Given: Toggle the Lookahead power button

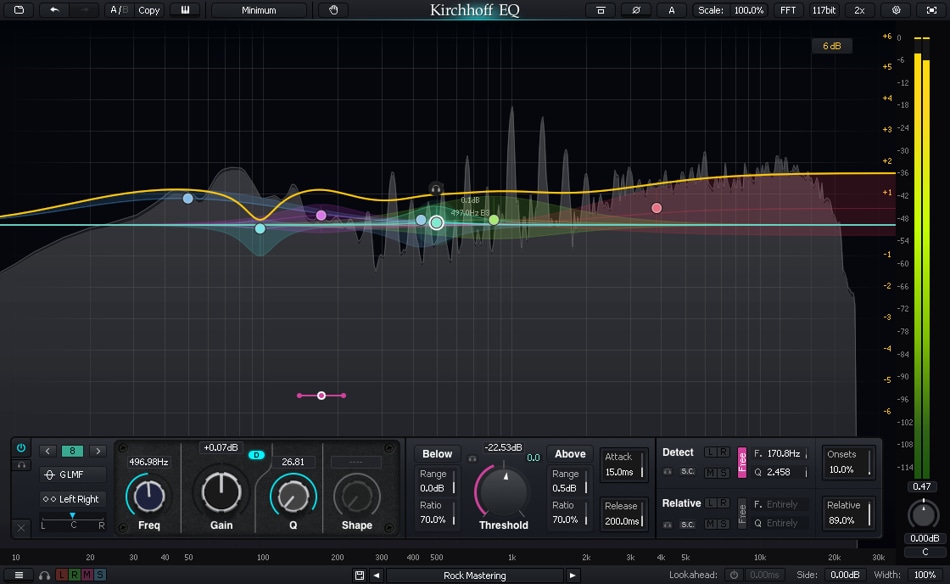Looking at the screenshot, I should click(x=734, y=575).
